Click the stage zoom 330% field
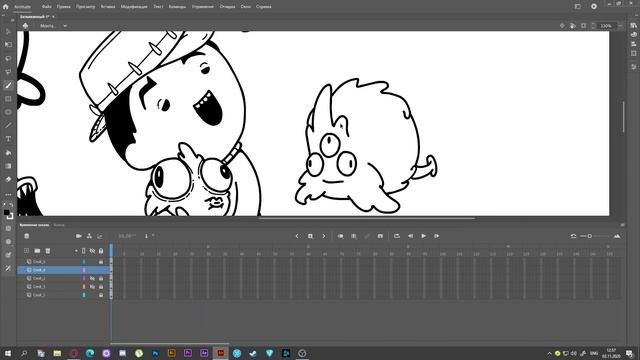Screen dimensions: 640x360 [606, 26]
